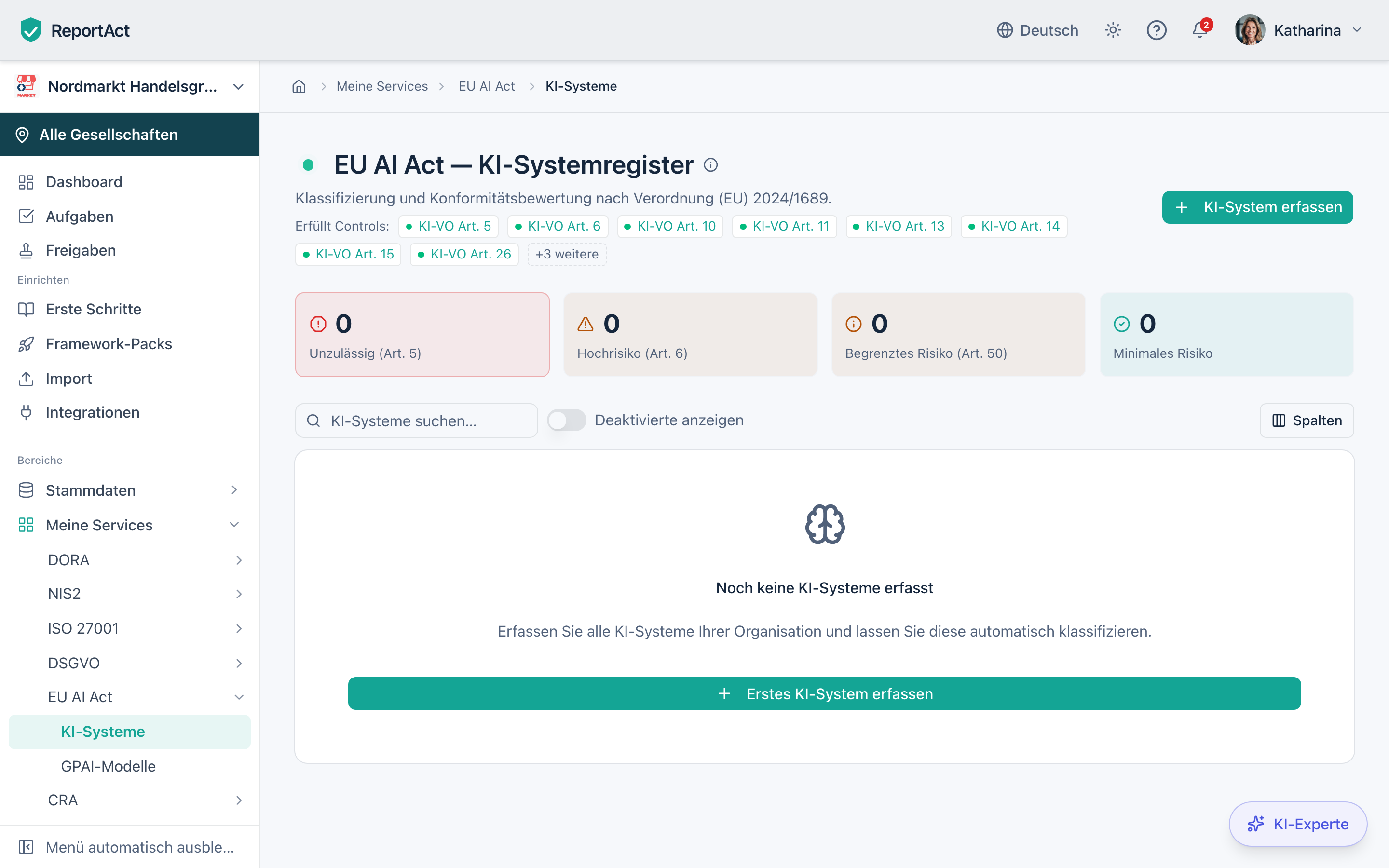Viewport: 1389px width, 868px height.
Task: Go to Meine Services breadcrumb
Action: [x=381, y=86]
